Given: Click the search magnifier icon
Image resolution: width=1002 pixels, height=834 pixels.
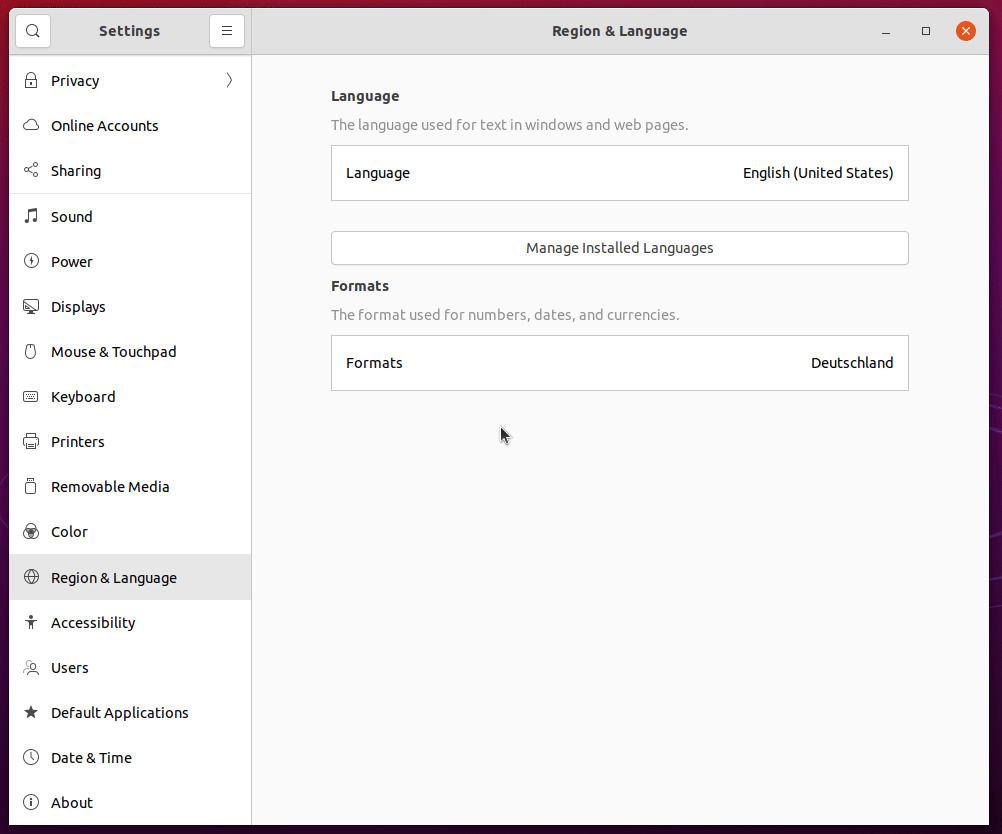Looking at the screenshot, I should tap(32, 31).
